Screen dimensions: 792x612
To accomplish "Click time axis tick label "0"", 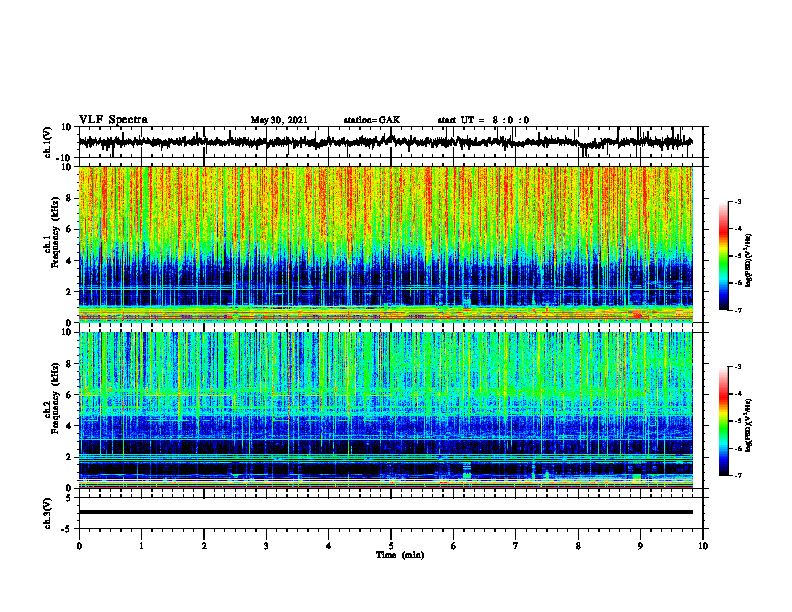I will pyautogui.click(x=79, y=546).
